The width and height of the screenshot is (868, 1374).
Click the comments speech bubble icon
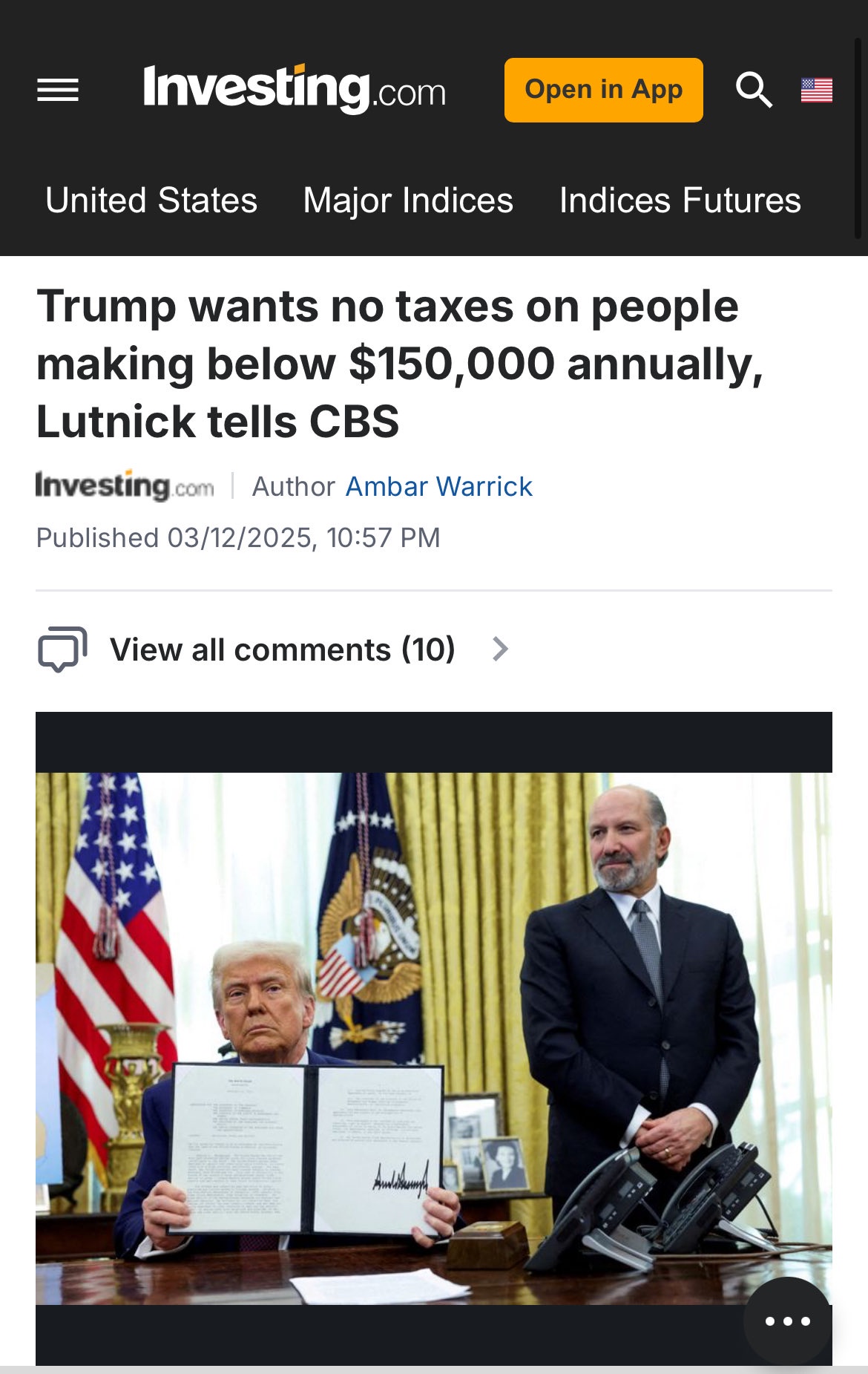[x=62, y=650]
